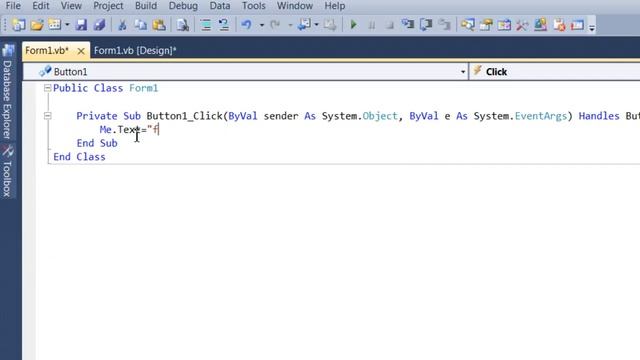Click the Open File folder icon
Image resolution: width=640 pixels, height=360 pixels.
coord(37,25)
